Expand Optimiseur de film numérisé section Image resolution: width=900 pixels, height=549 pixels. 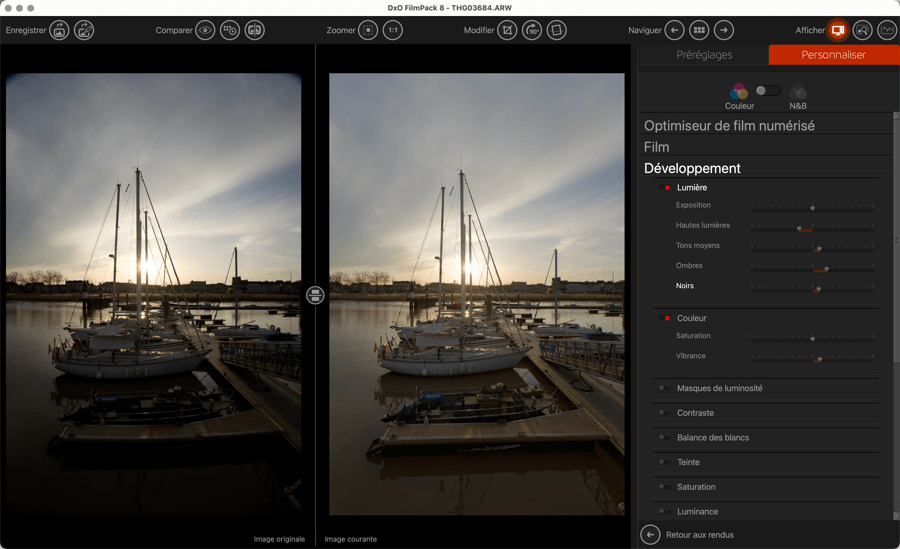coord(729,126)
